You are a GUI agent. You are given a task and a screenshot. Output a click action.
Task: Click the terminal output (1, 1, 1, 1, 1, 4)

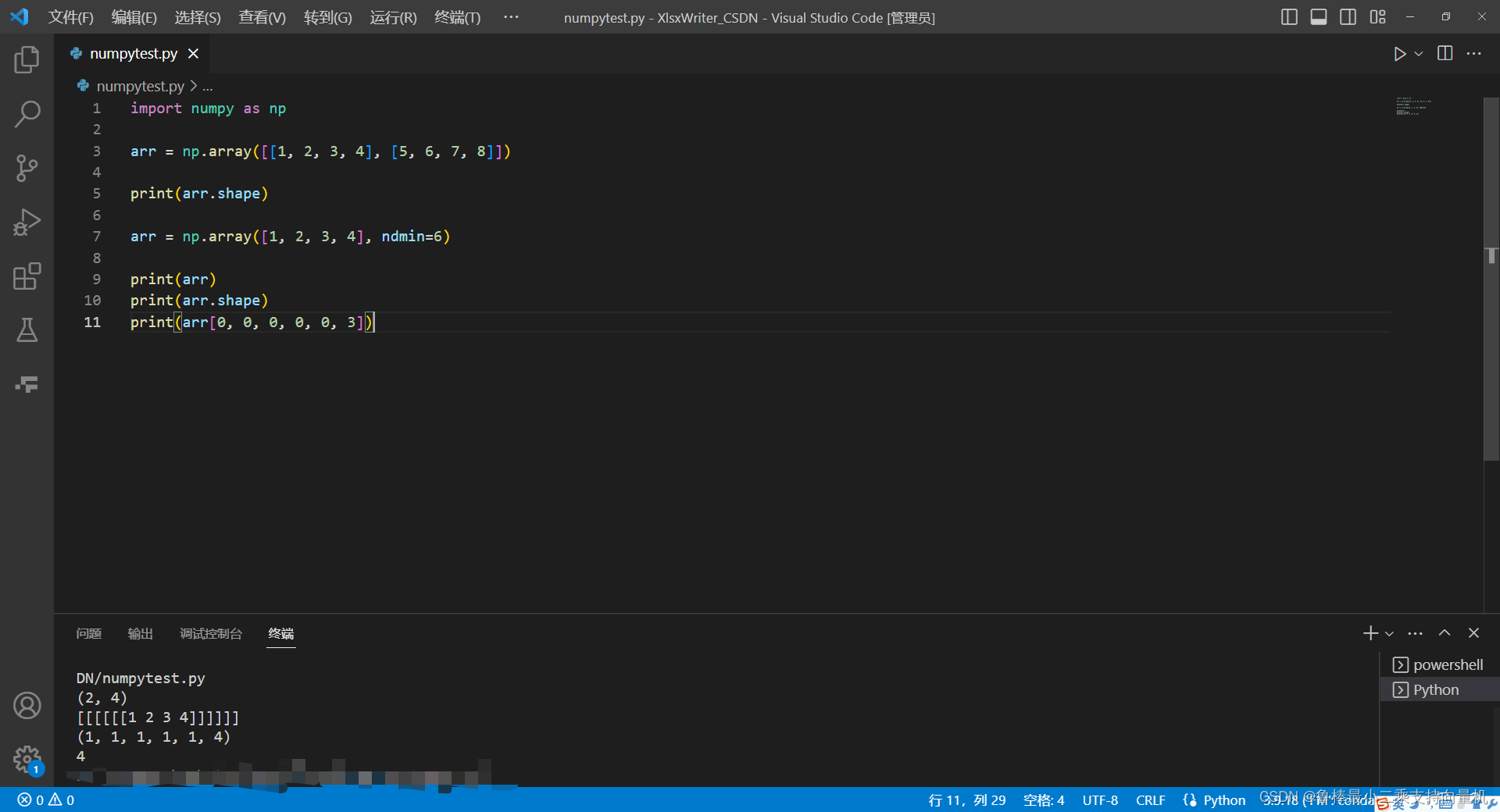[x=153, y=736]
